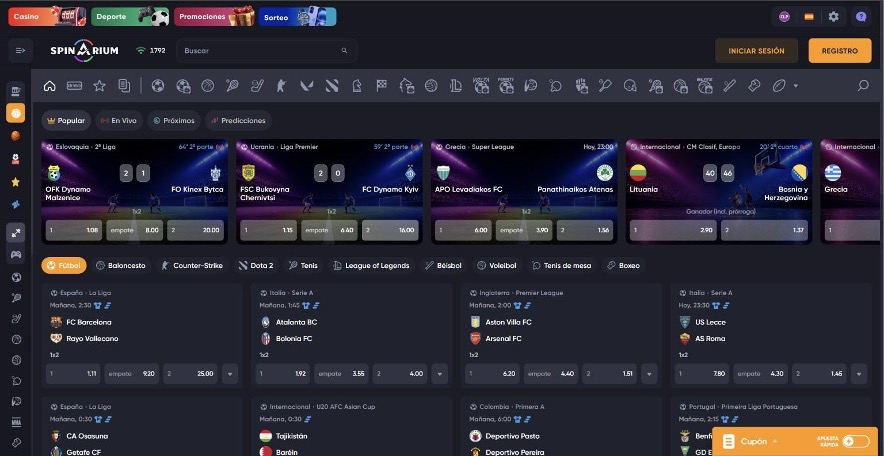Open the sidebar menu collapse icon
Image resolution: width=884 pixels, height=456 pixels.
20,51
